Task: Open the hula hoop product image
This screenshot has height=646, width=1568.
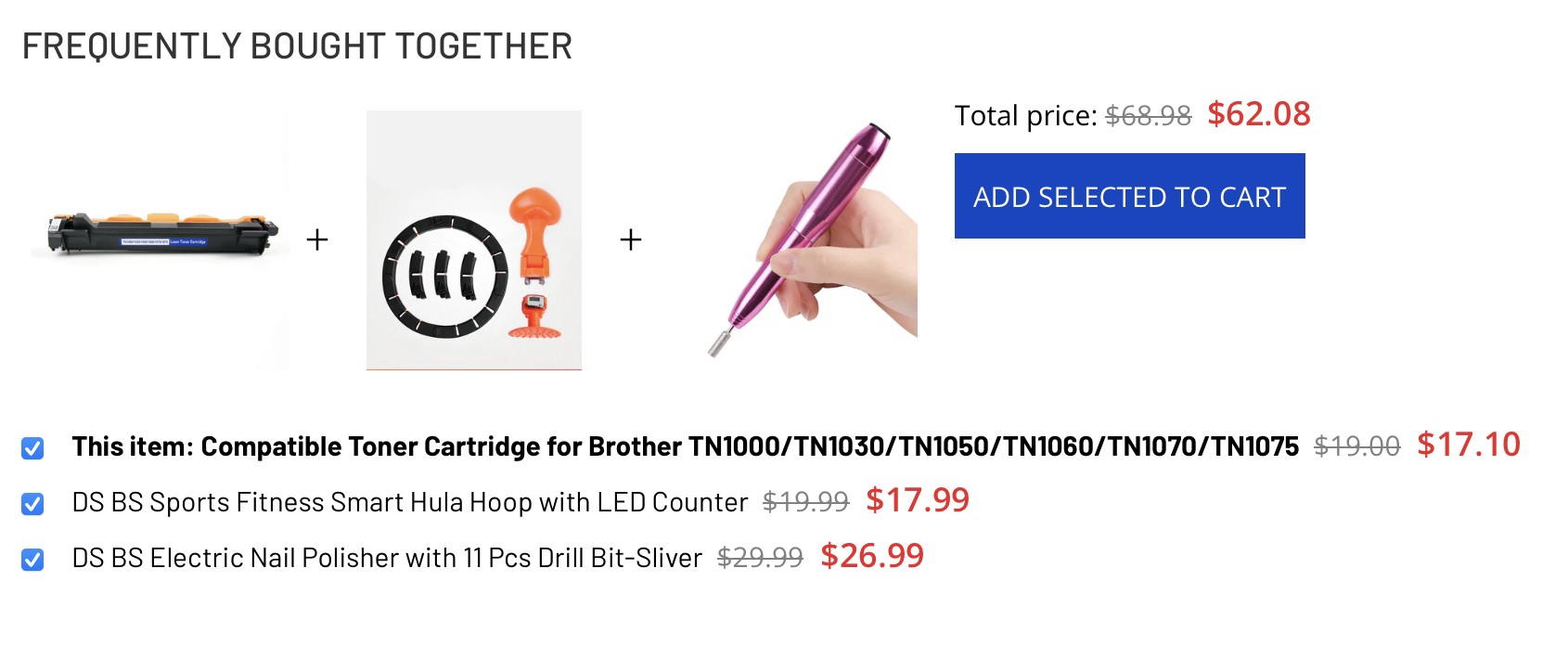Action: coord(474,240)
